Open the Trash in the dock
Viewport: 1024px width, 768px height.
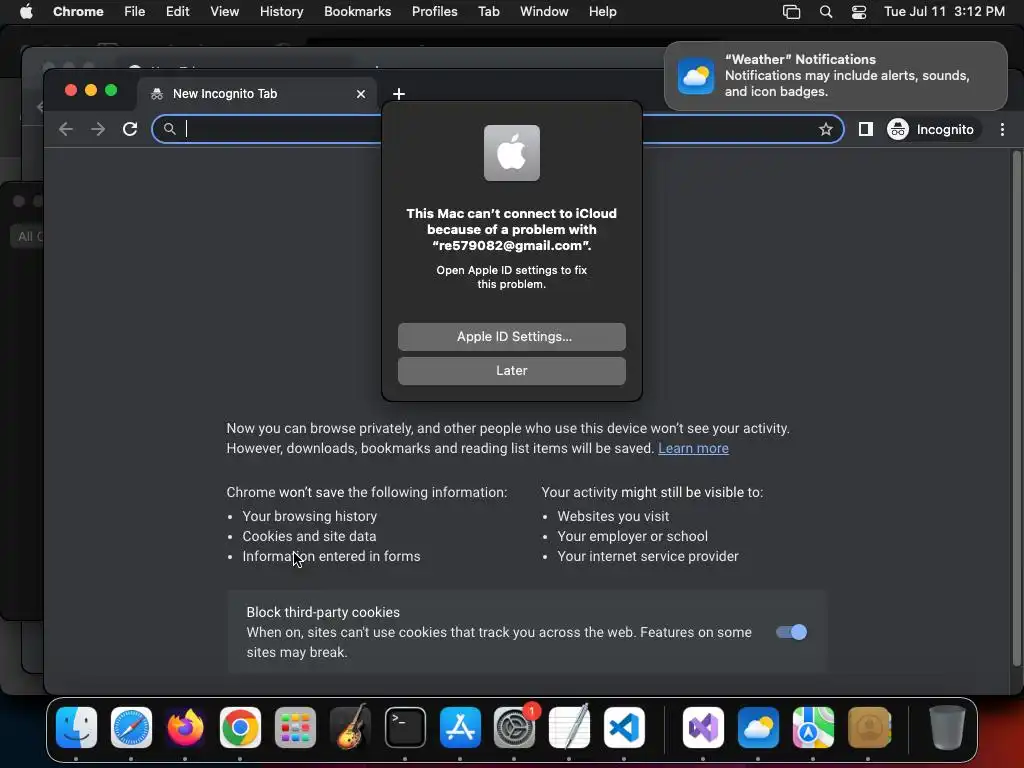coord(947,727)
